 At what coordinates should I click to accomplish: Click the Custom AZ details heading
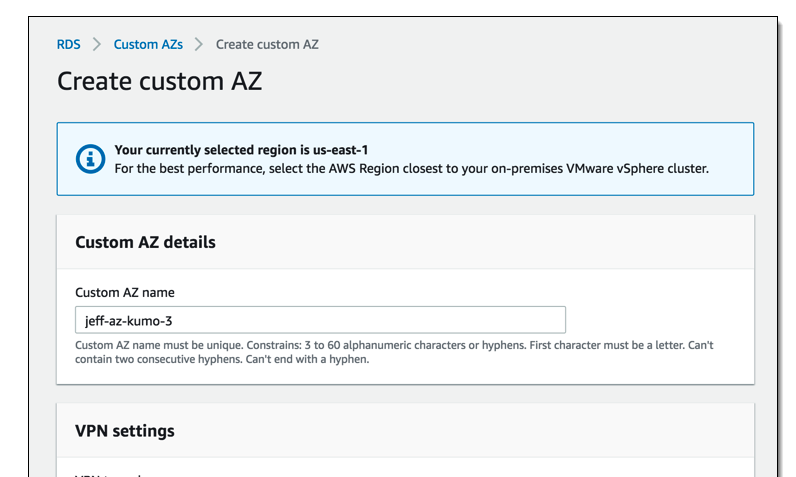tap(145, 242)
